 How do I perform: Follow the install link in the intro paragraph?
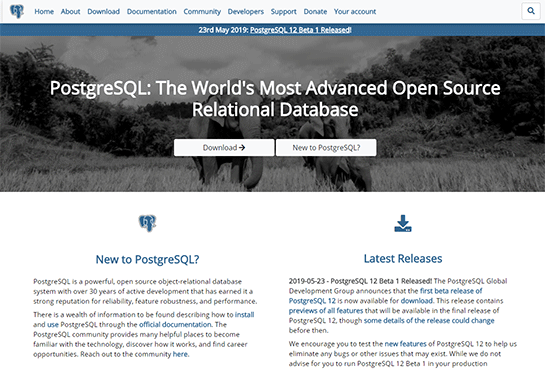245,314
